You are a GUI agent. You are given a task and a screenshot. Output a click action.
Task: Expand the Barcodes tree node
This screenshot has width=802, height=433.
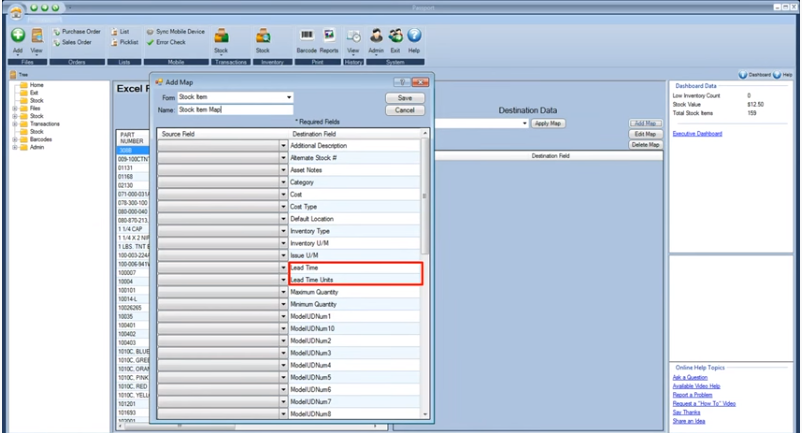click(15, 140)
